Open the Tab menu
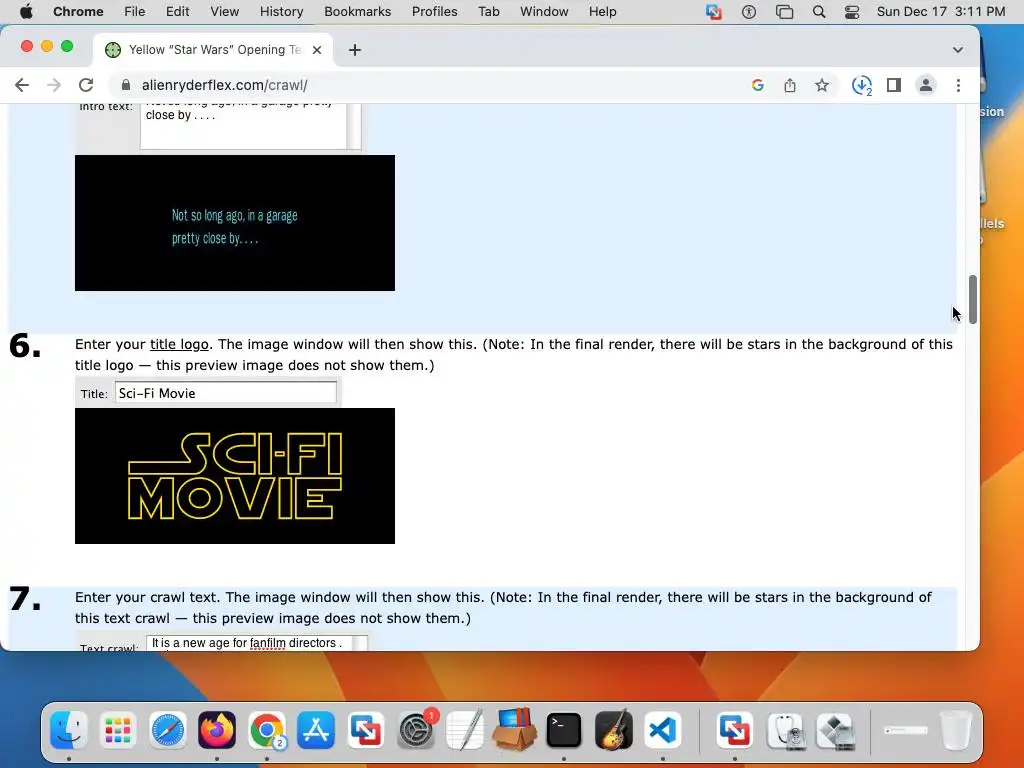 pos(488,11)
